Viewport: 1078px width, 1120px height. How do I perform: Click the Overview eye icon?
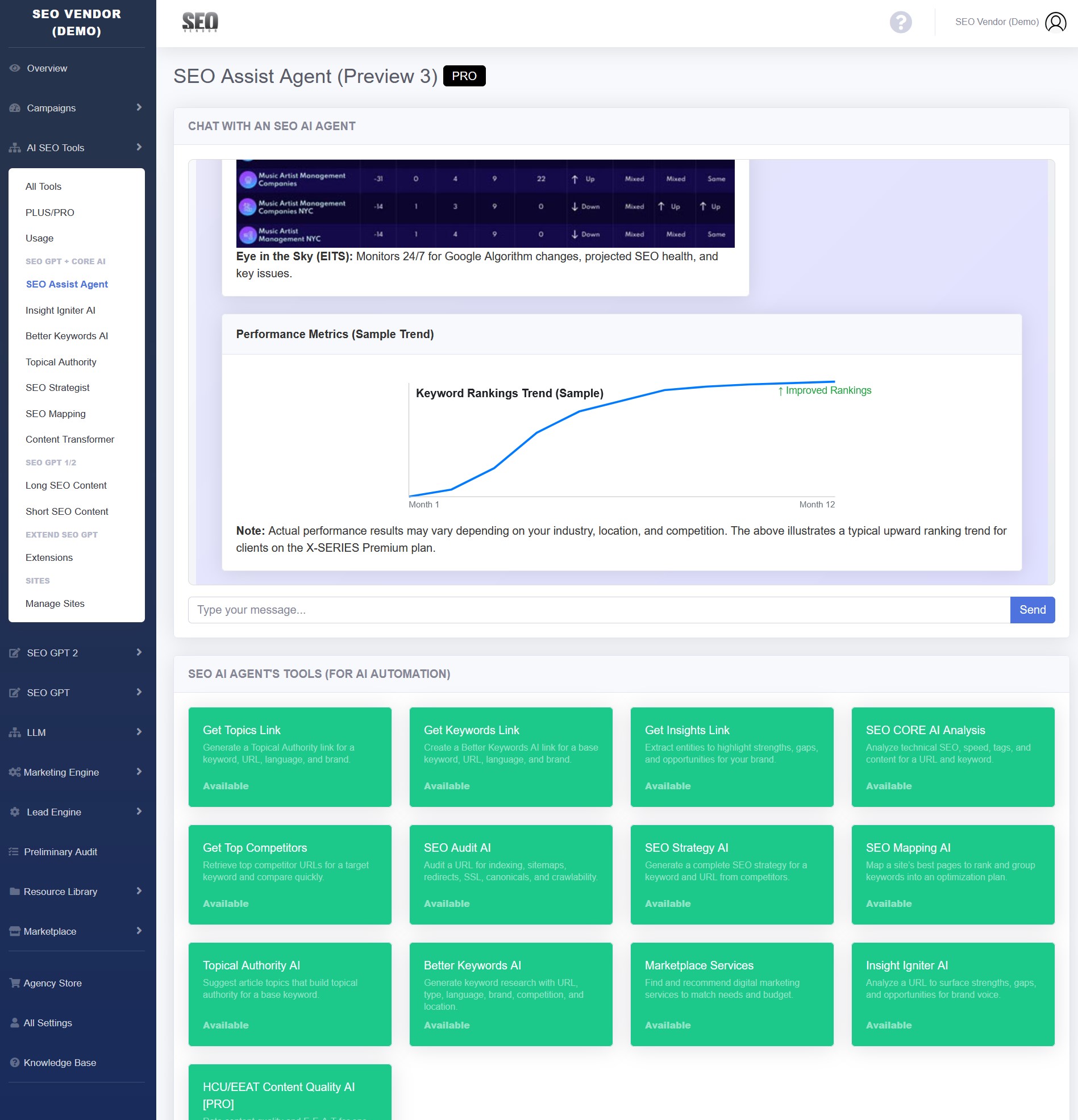15,68
